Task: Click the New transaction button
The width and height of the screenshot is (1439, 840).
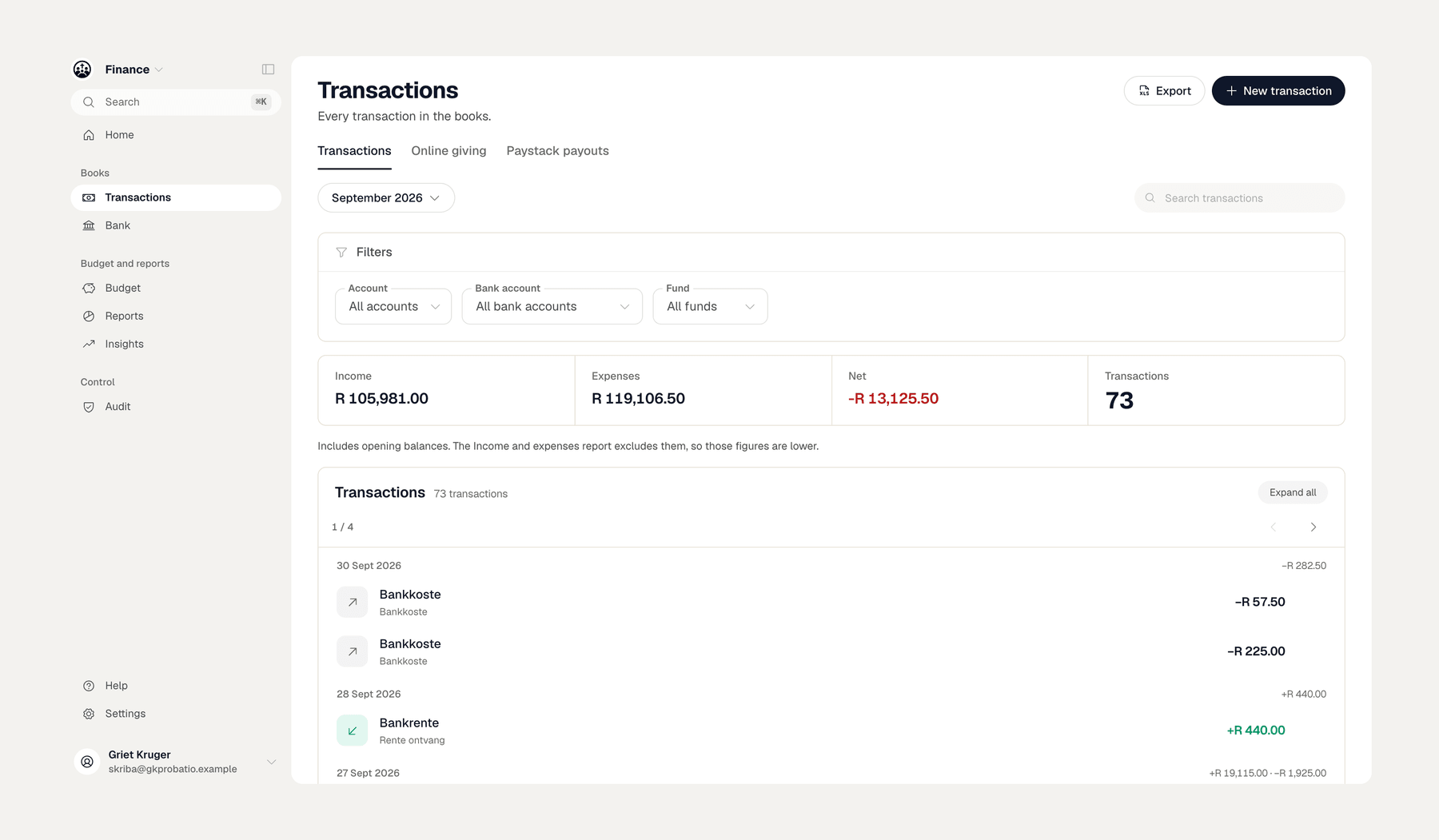Action: (x=1278, y=91)
